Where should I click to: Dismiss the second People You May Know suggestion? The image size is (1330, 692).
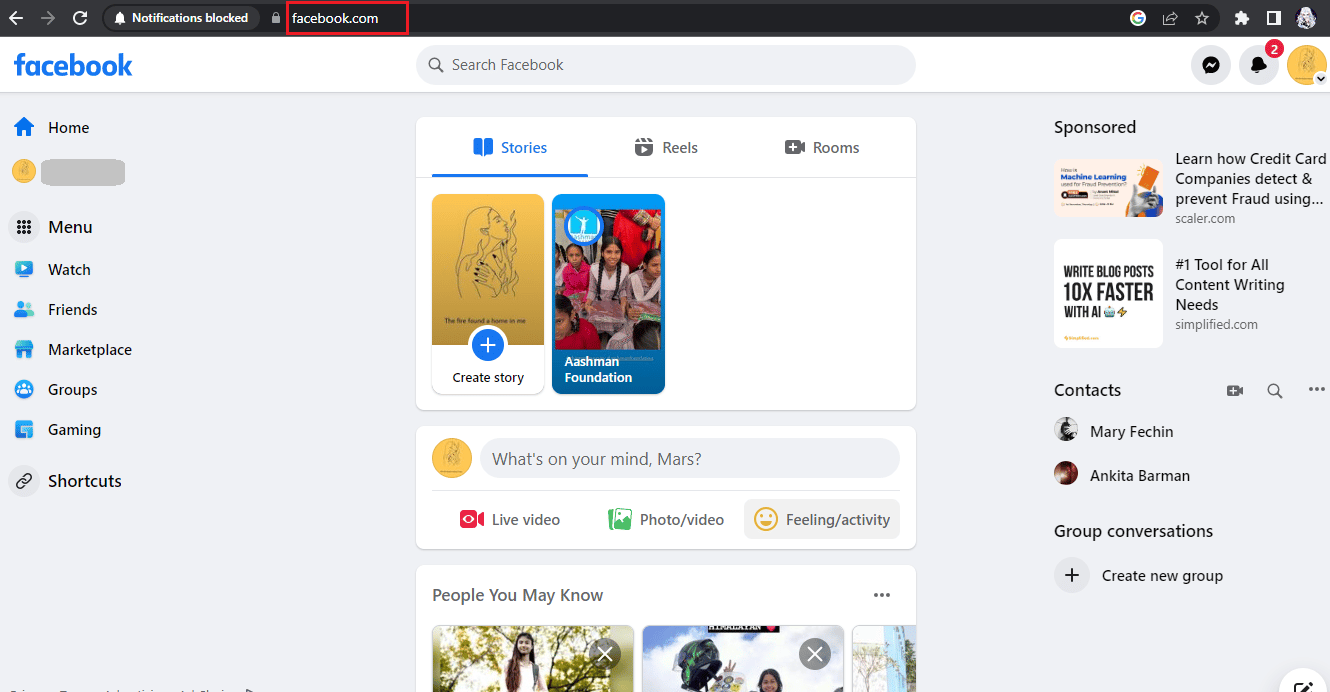(x=815, y=654)
